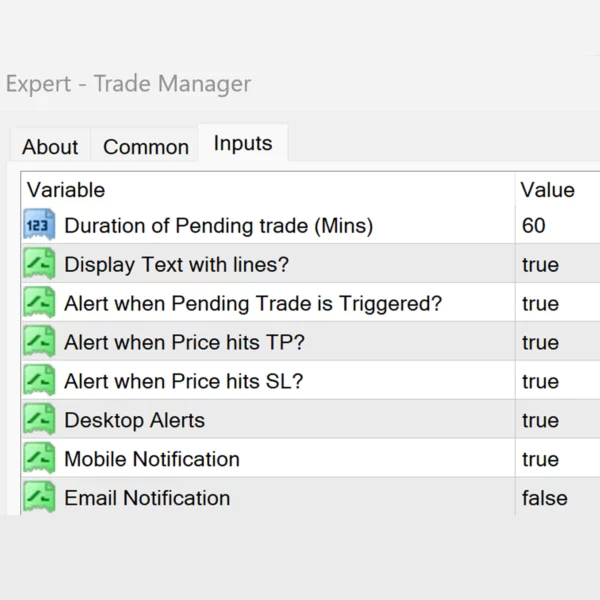Change the Email Notification false value

[544, 498]
